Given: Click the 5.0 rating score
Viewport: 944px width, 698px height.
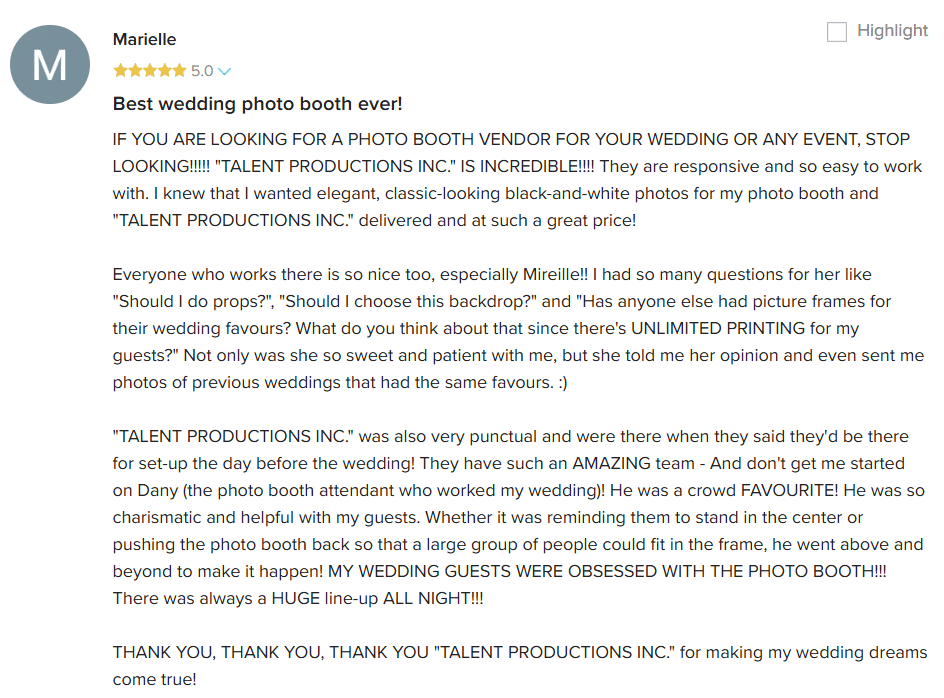Looking at the screenshot, I should [202, 71].
